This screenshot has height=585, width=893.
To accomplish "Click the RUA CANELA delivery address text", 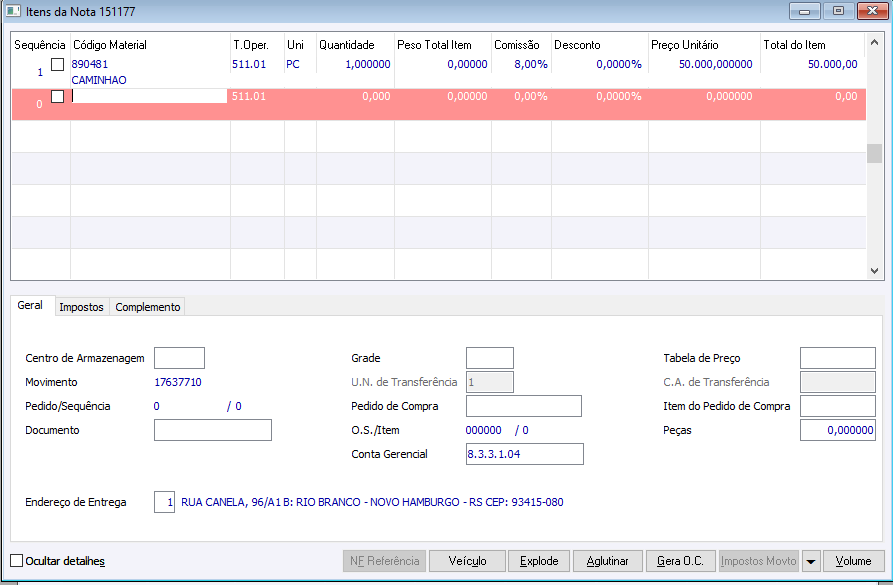I will (372, 502).
